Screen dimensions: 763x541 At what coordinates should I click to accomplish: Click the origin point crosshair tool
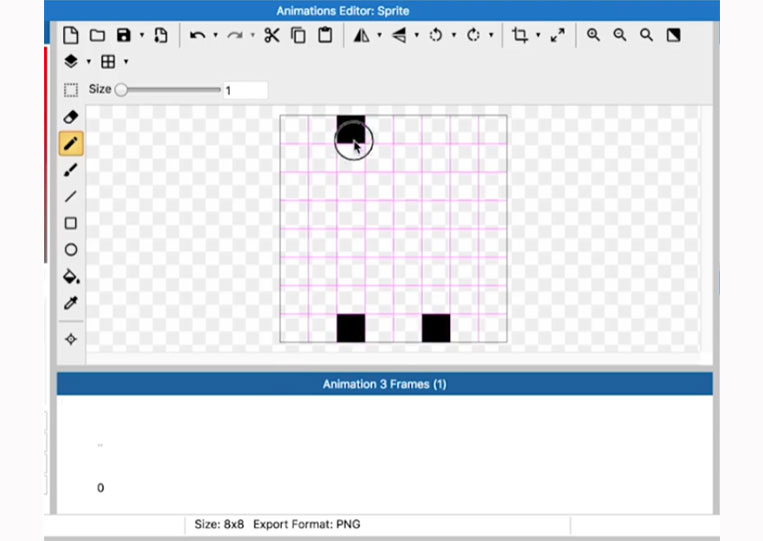(x=71, y=339)
